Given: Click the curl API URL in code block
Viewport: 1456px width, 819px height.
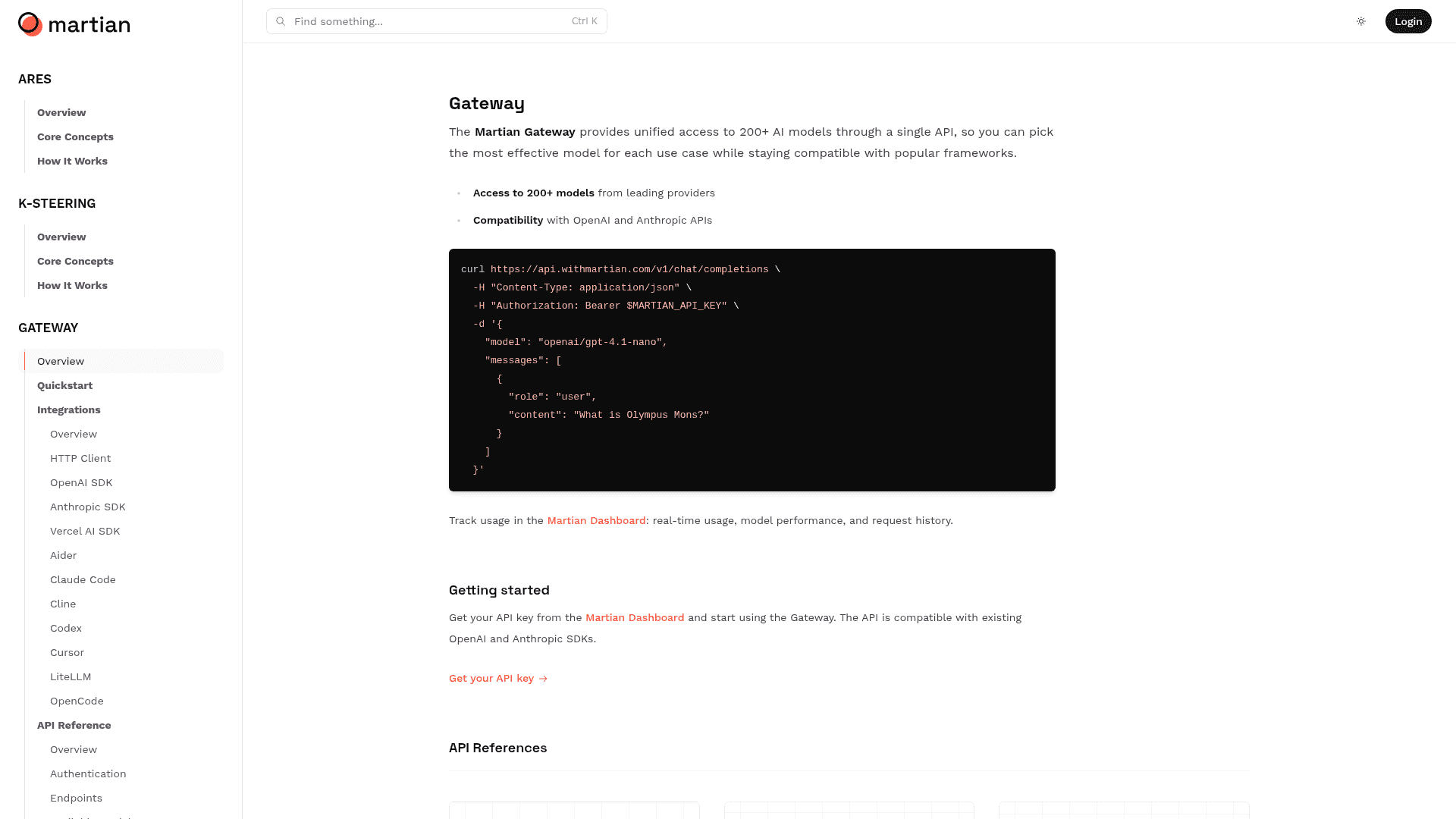Looking at the screenshot, I should pyautogui.click(x=629, y=269).
